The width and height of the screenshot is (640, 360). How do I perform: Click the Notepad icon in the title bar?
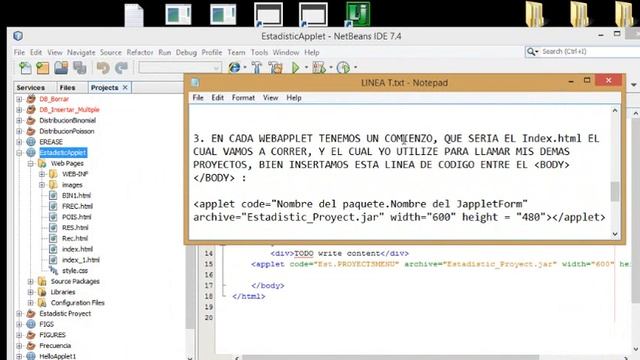coord(196,82)
